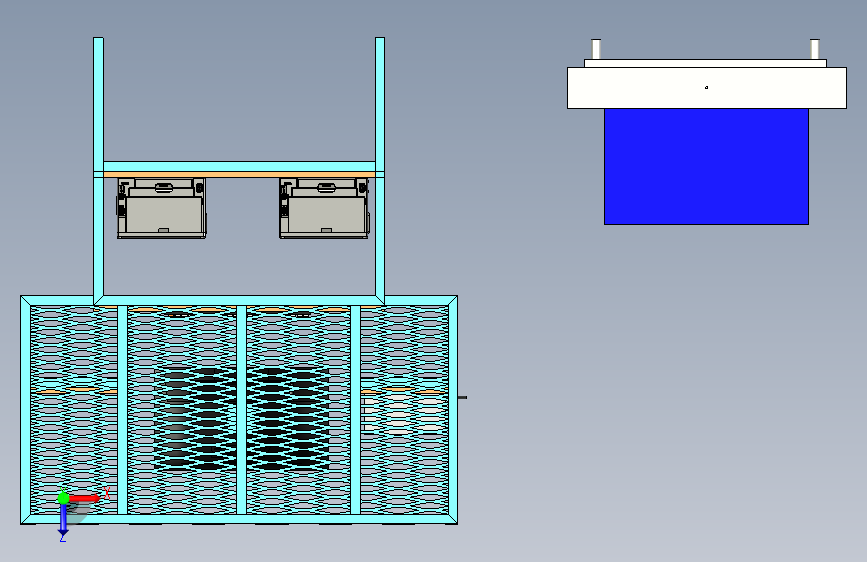
Task: Select the cyan bottom rail of the cage
Action: pos(239,519)
